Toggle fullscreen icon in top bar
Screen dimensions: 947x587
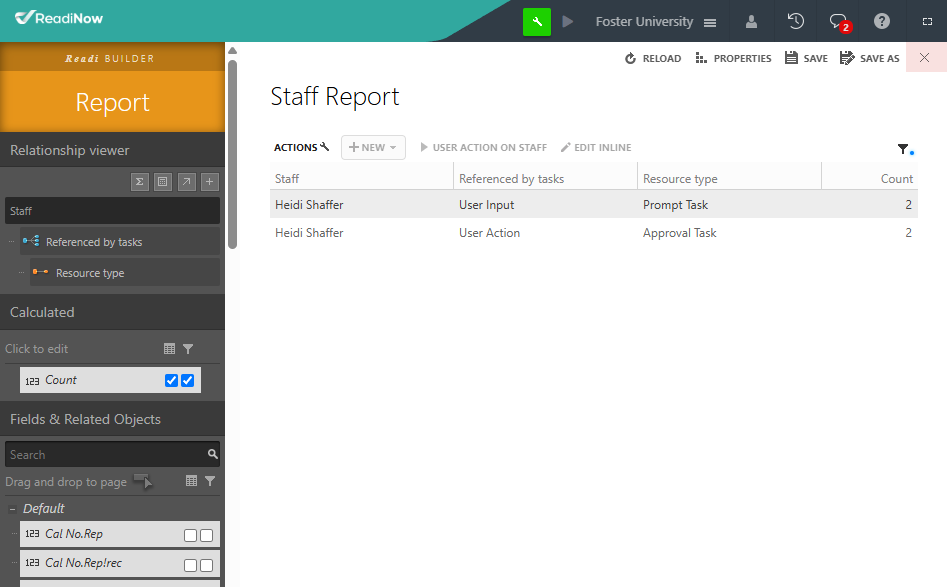[927, 22]
